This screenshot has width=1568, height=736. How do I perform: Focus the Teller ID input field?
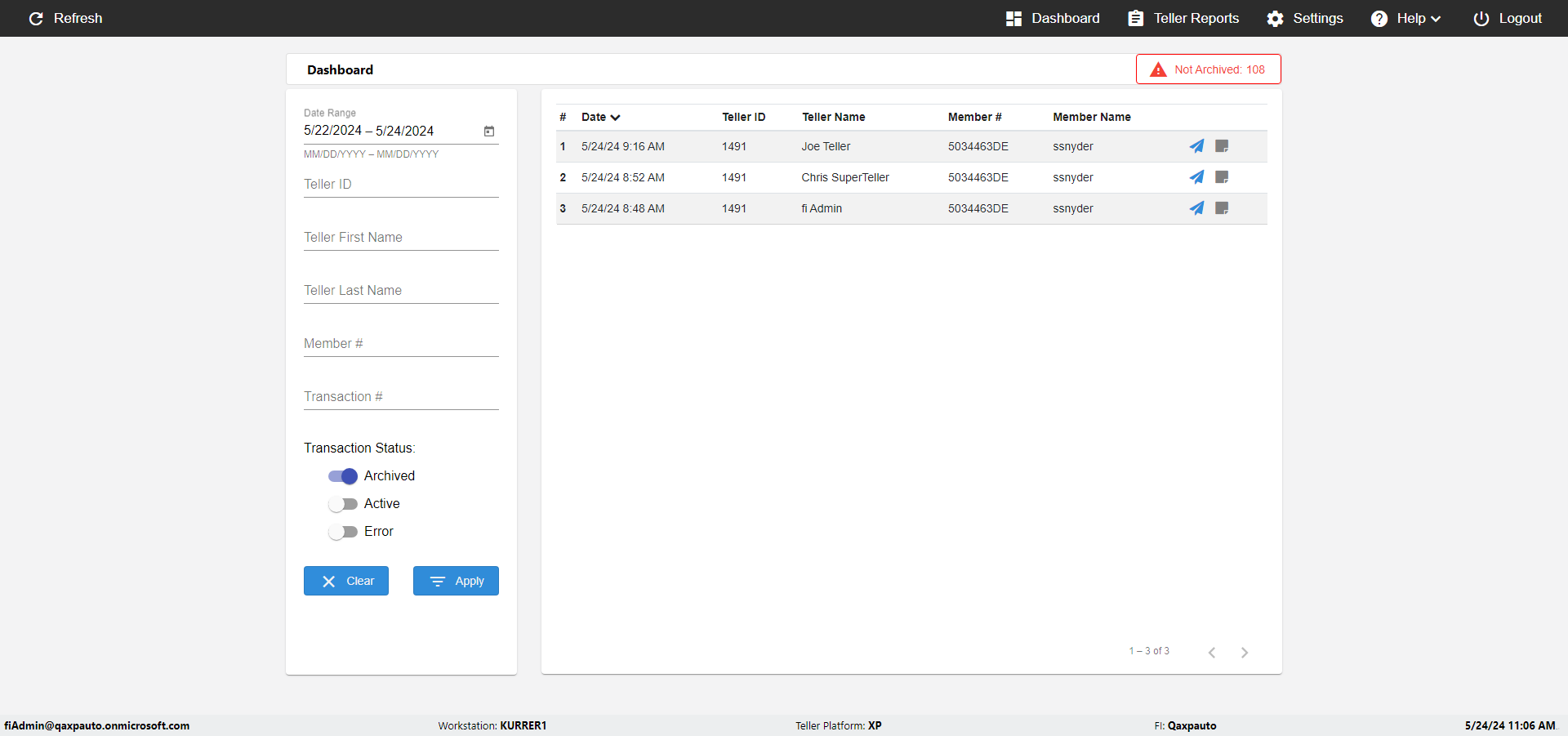tap(401, 185)
